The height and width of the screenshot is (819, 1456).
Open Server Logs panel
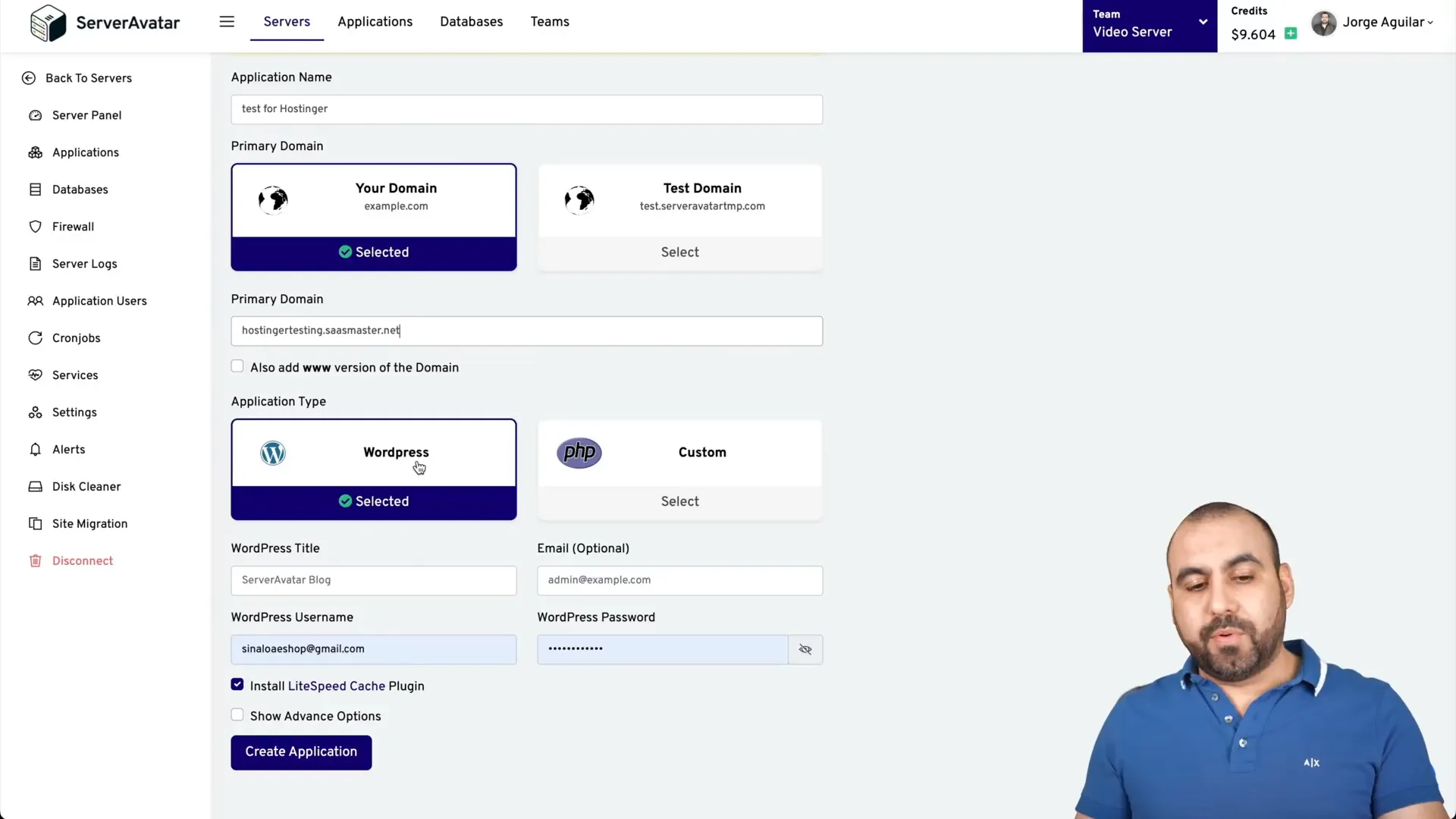point(84,263)
